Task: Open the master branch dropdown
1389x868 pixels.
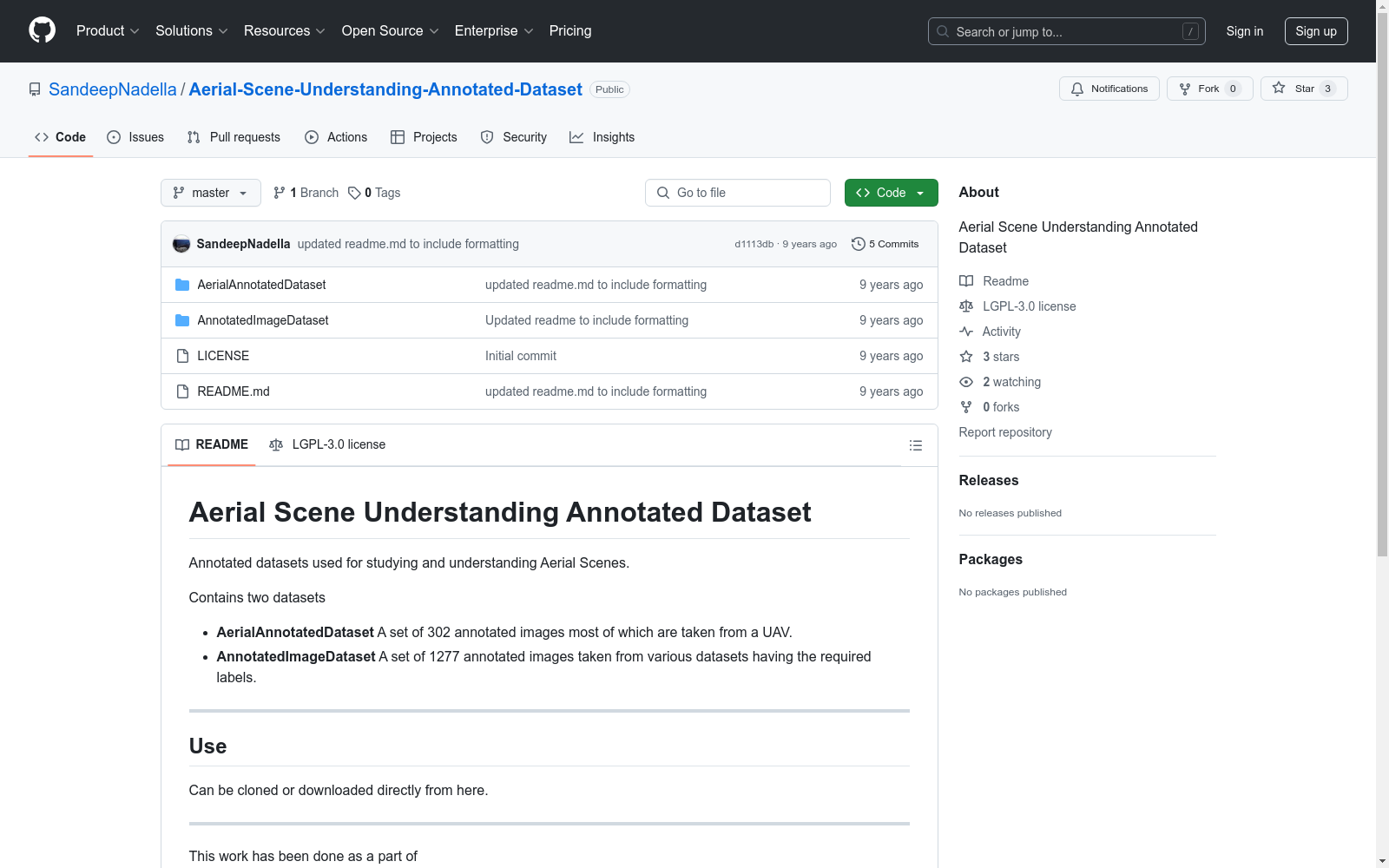Action: [211, 193]
